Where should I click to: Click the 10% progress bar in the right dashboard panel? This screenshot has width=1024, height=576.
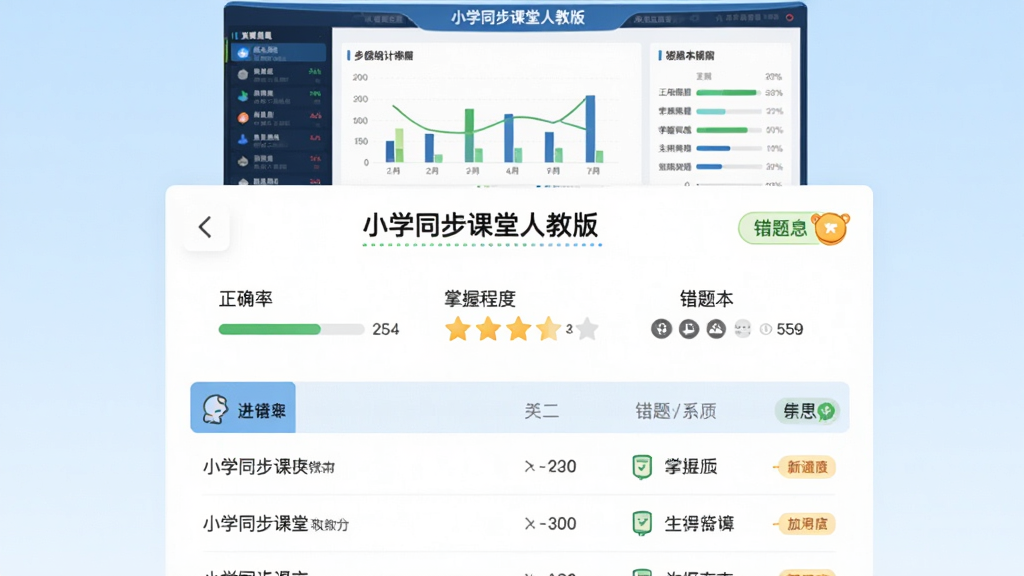729,148
